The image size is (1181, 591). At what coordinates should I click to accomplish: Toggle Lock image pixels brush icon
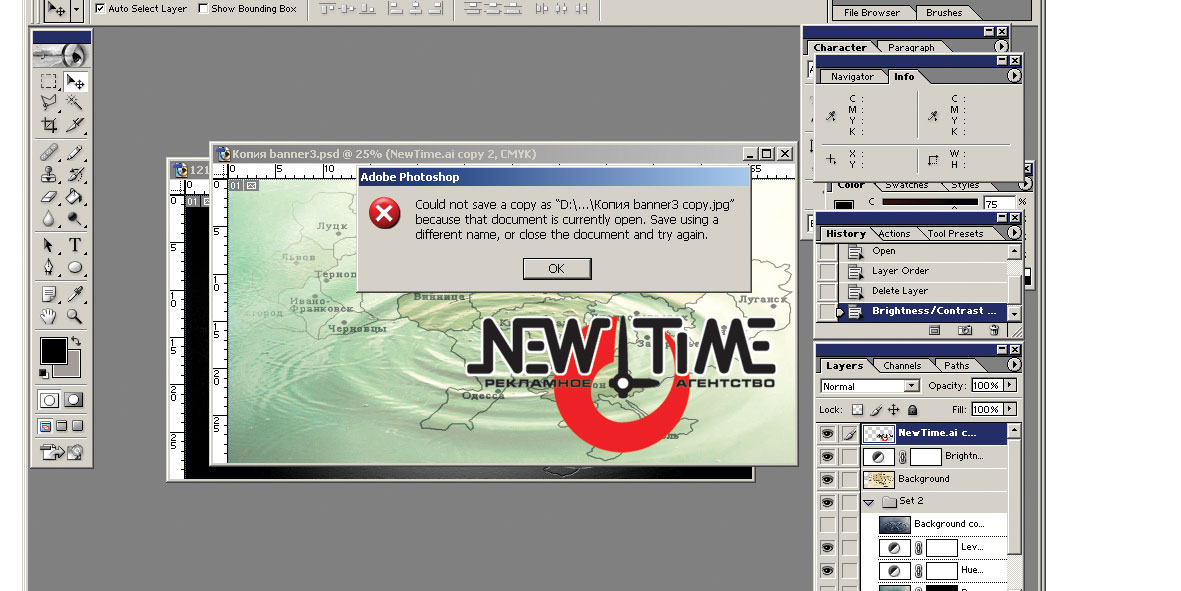[876, 410]
